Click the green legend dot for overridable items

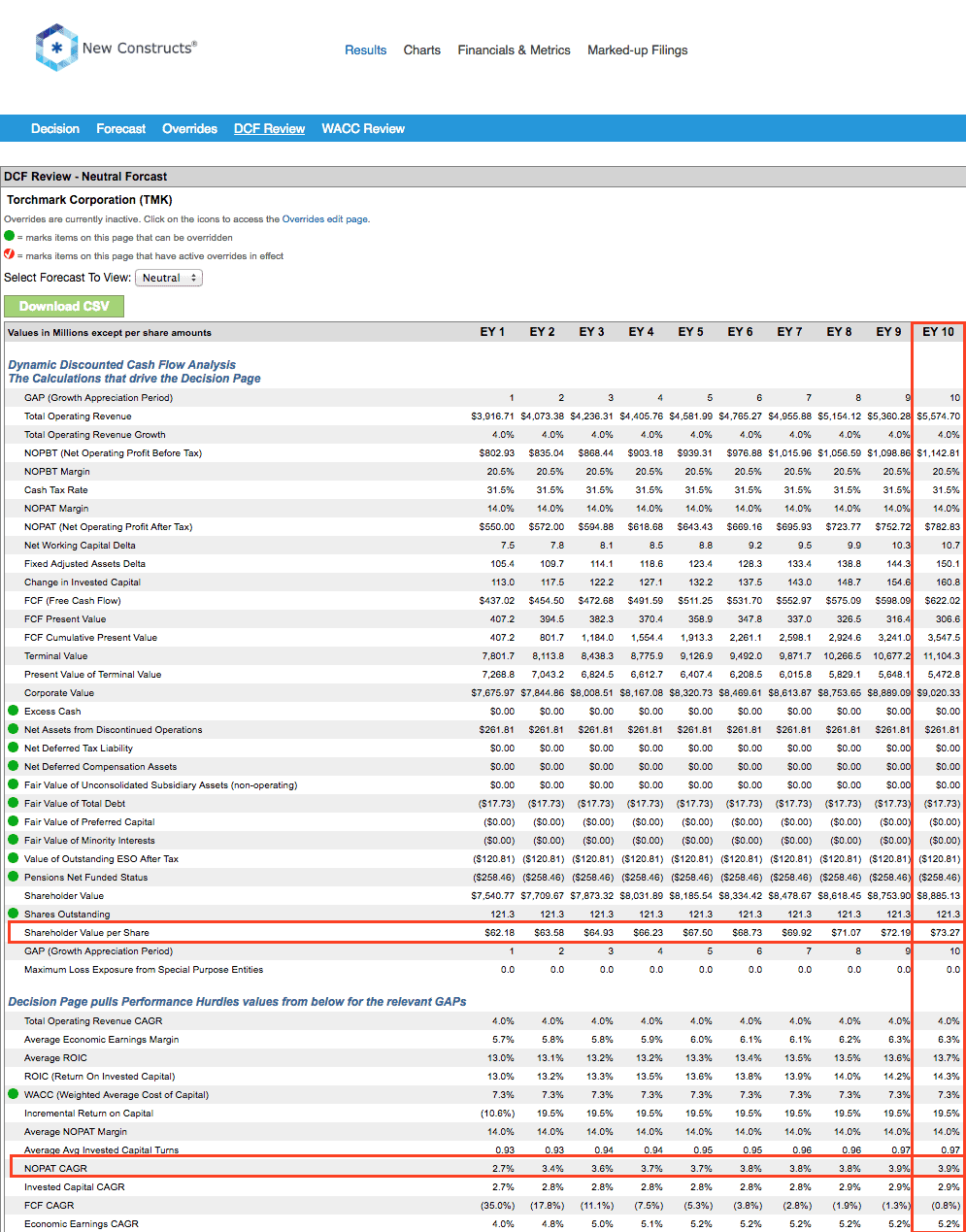tap(10, 236)
